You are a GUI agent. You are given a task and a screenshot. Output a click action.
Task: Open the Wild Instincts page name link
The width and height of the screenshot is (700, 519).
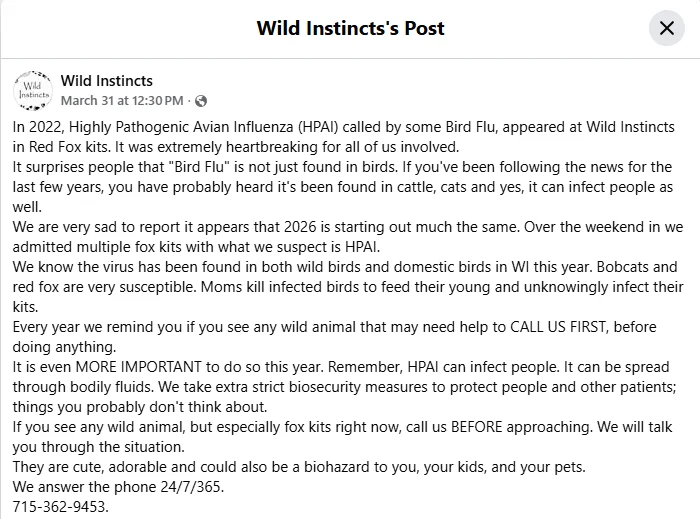coord(107,81)
